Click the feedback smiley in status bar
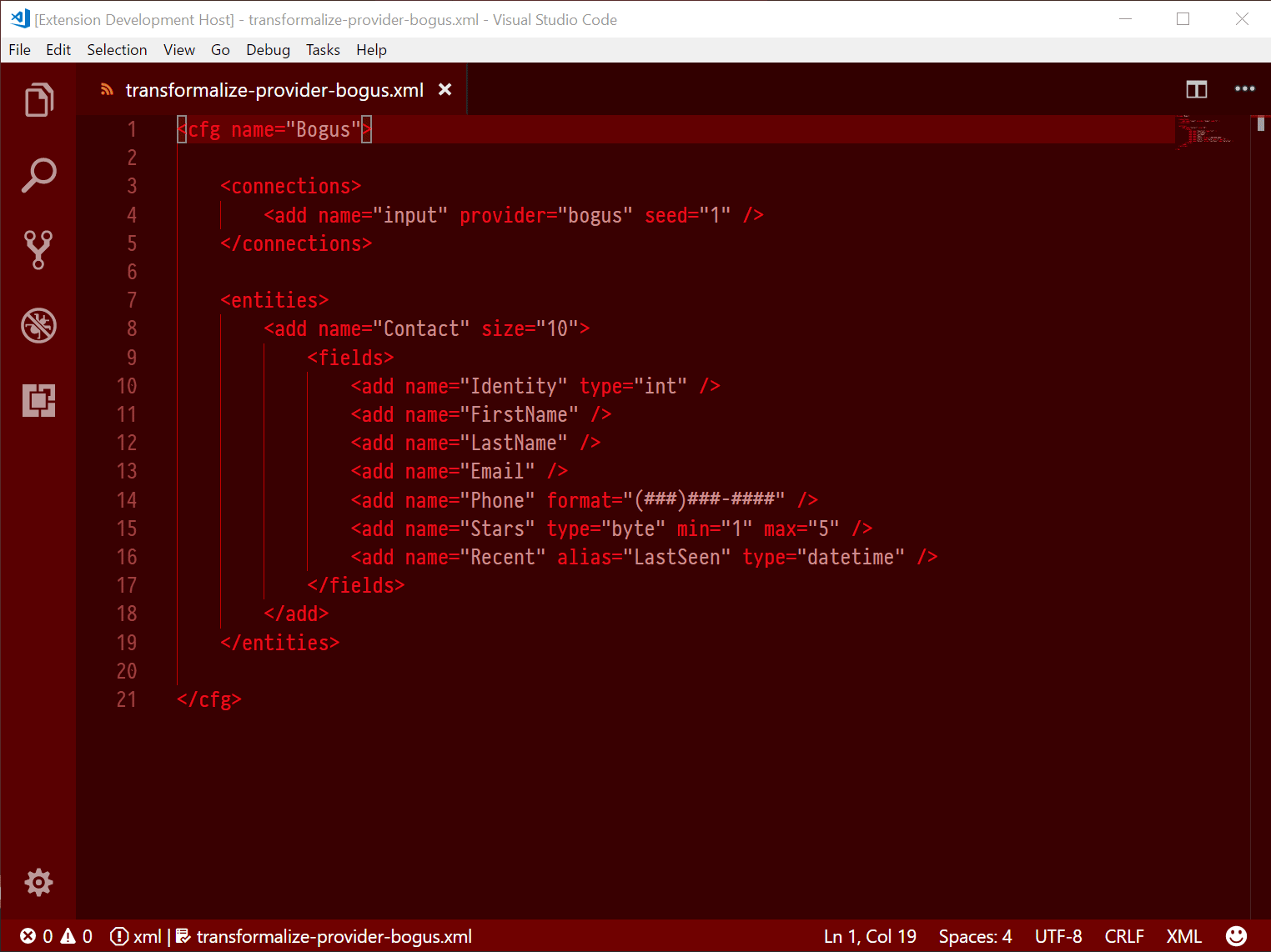Image resolution: width=1271 pixels, height=952 pixels. (x=1237, y=936)
